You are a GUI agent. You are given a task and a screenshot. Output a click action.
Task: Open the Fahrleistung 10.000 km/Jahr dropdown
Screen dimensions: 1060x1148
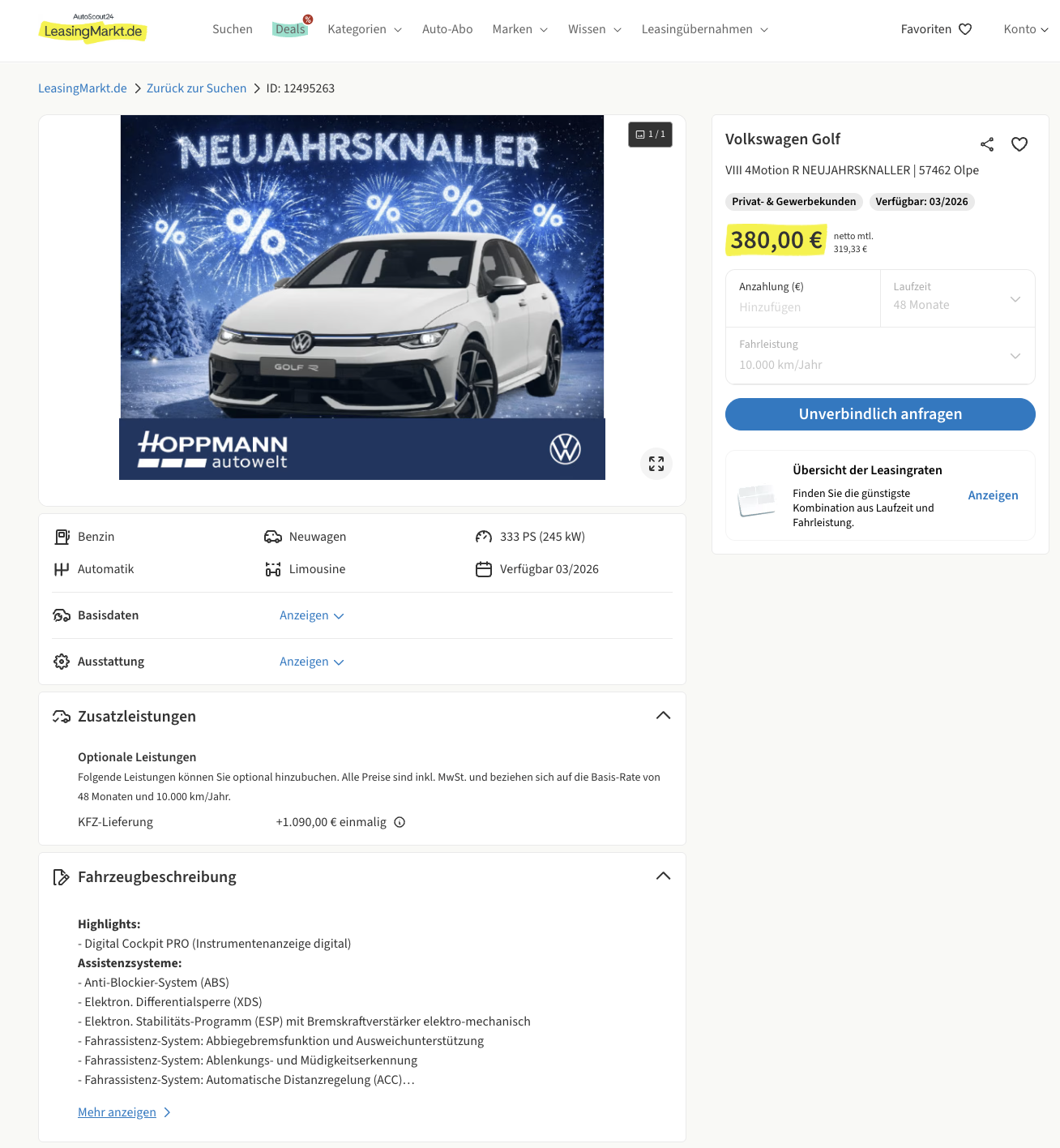point(880,355)
